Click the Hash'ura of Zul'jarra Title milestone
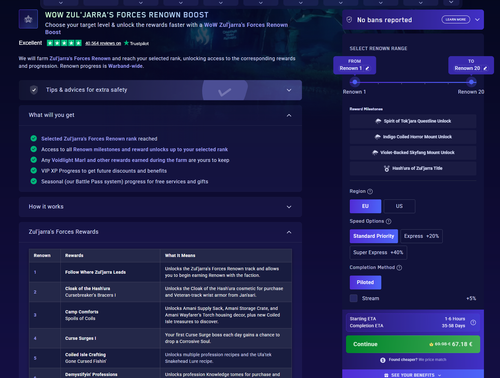Screen dimensions: 500x378 pos(413,169)
